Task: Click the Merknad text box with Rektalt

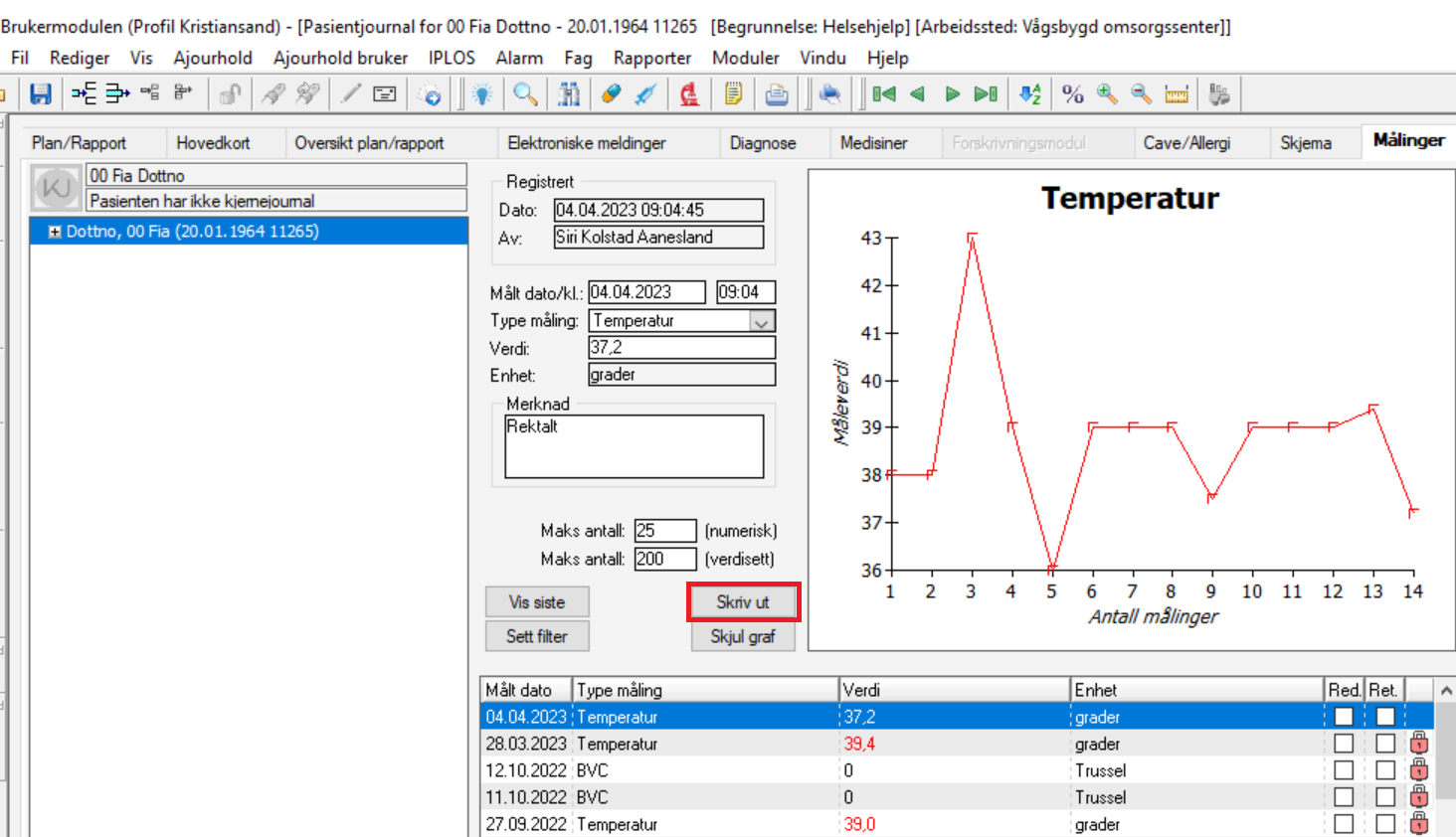Action: point(635,446)
